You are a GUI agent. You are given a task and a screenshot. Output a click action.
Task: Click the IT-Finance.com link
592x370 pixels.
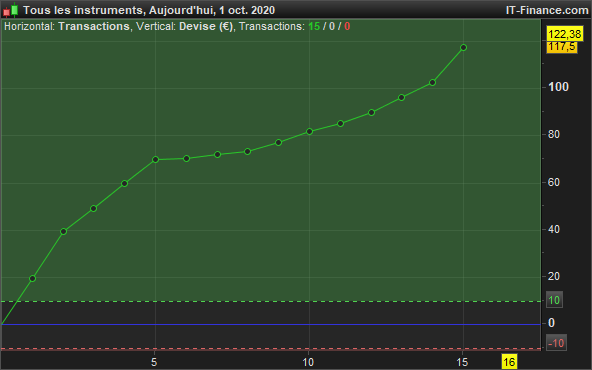click(x=547, y=10)
